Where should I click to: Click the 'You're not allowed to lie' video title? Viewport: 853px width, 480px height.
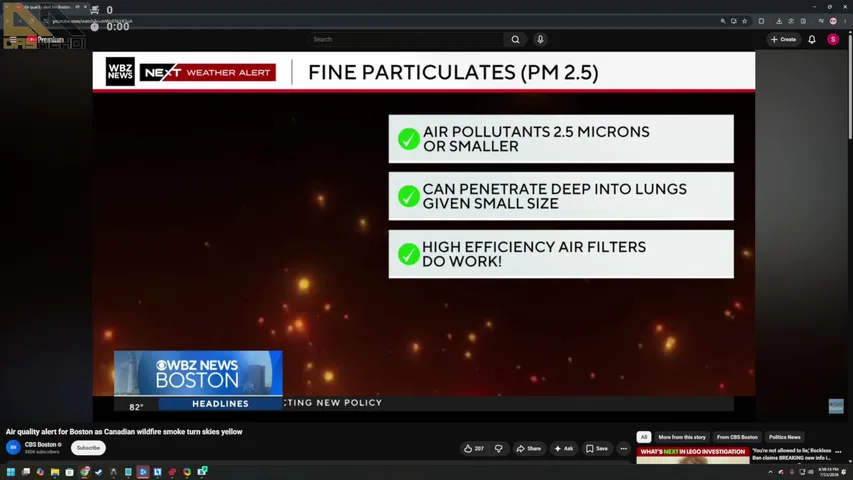click(x=792, y=454)
